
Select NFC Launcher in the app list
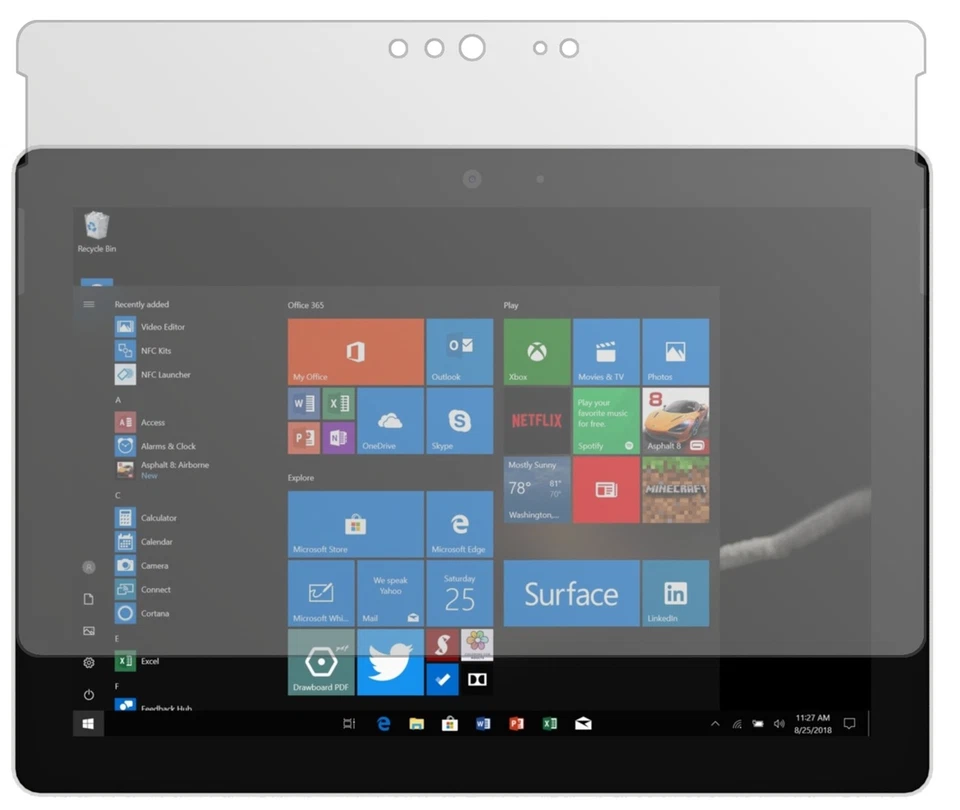pyautogui.click(x=157, y=374)
